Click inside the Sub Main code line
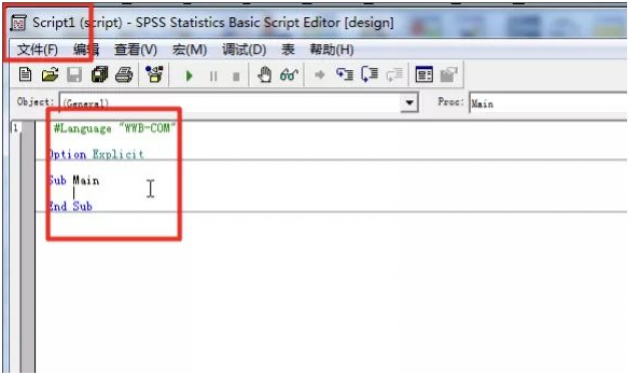Screen dimensions: 640x375 tap(74, 180)
